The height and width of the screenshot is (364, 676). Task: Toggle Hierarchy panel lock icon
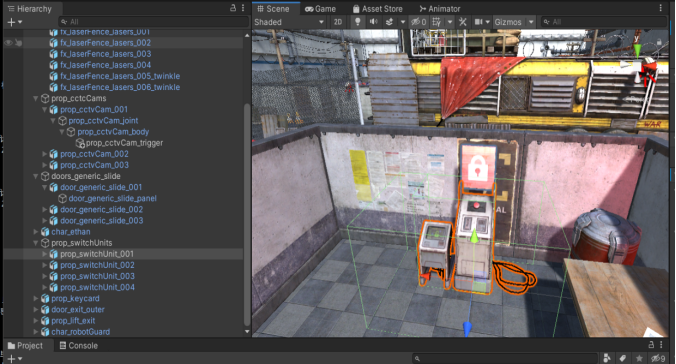(233, 8)
